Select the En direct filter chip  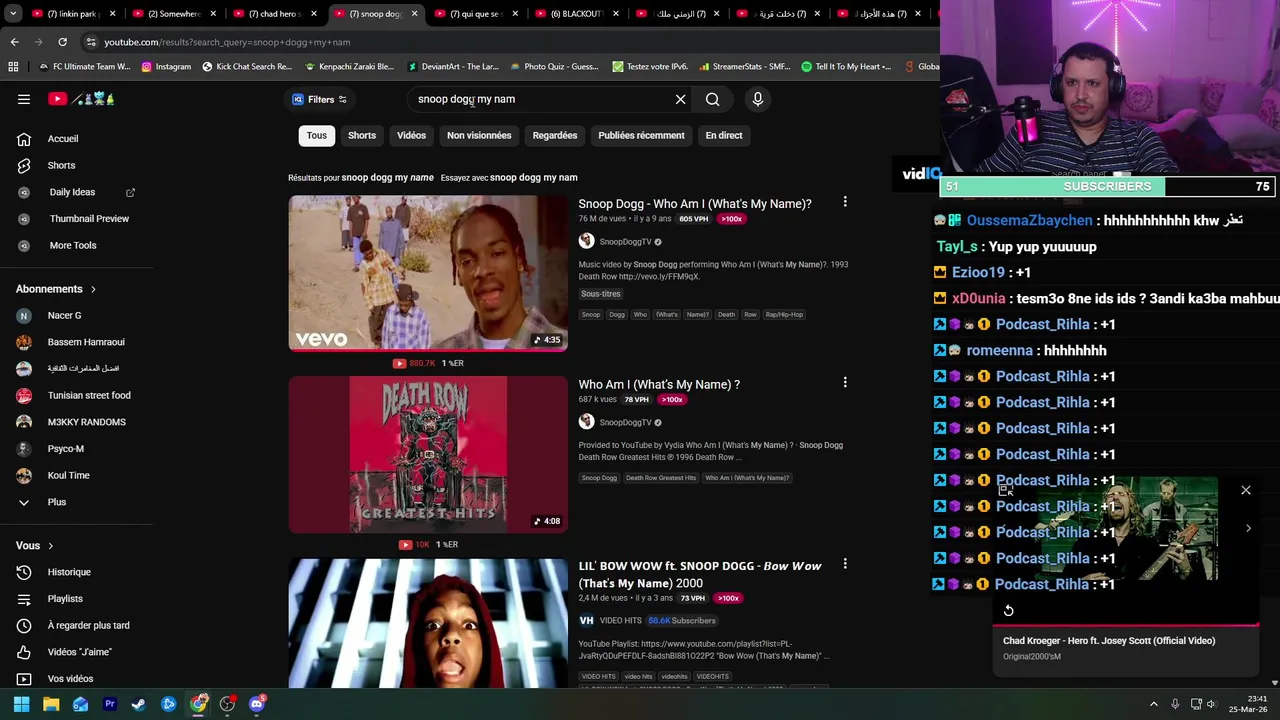[x=724, y=135]
